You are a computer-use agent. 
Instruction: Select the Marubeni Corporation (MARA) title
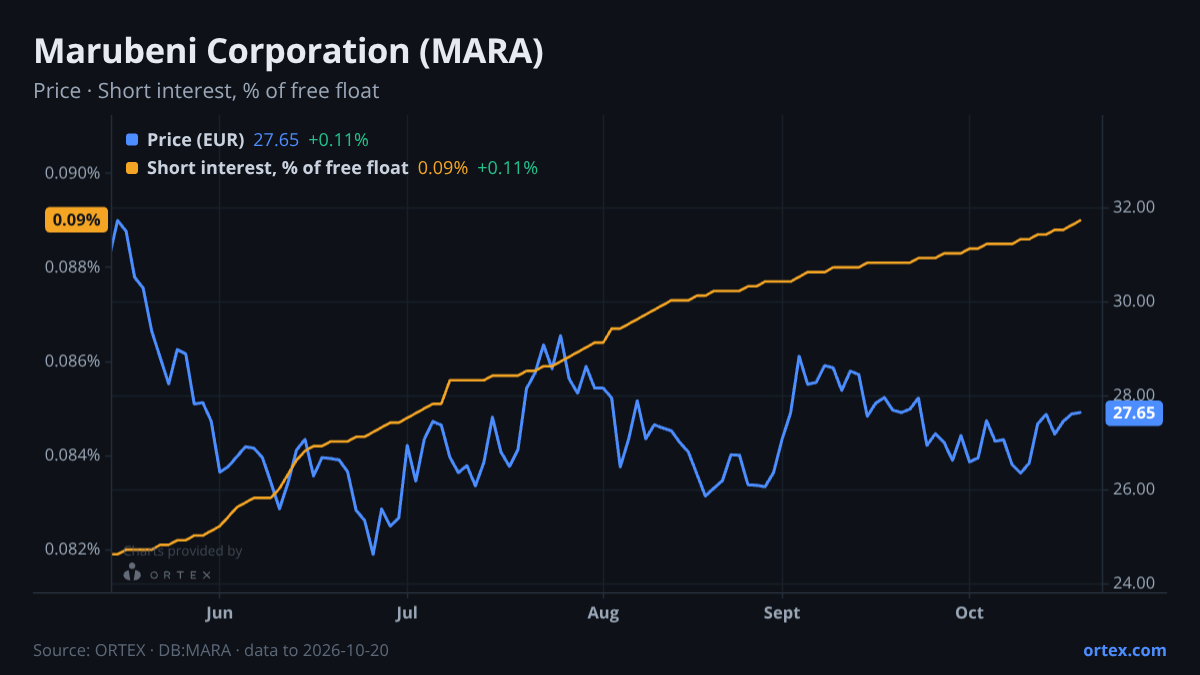tap(289, 52)
